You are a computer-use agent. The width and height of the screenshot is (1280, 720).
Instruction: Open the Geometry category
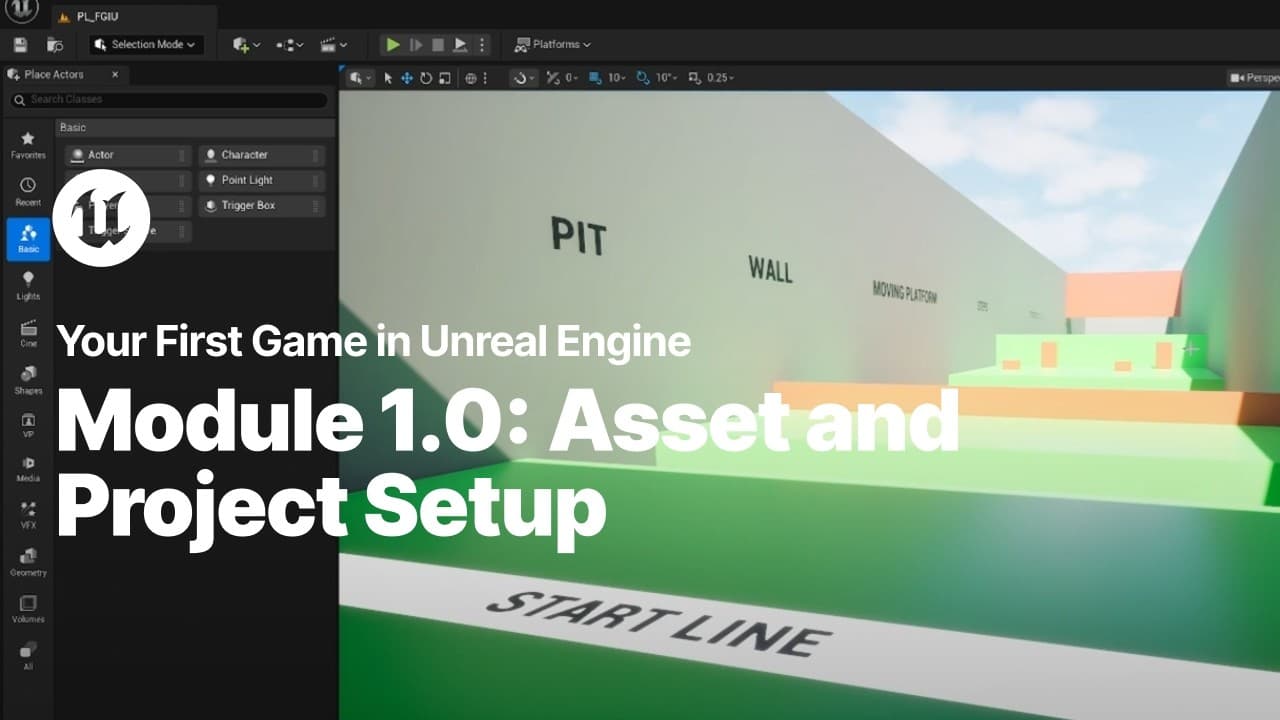28,562
